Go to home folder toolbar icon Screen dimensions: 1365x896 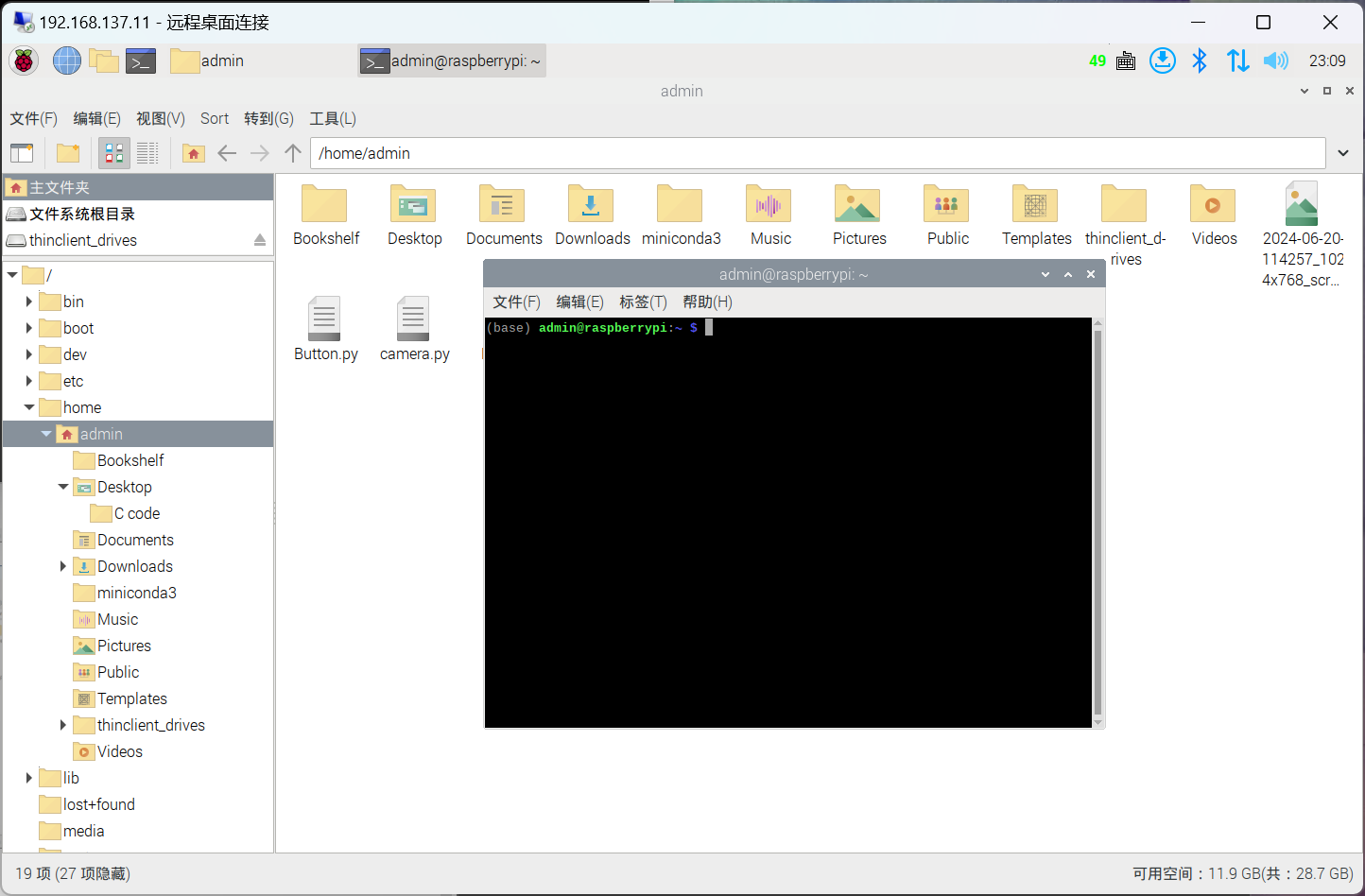pyautogui.click(x=194, y=153)
